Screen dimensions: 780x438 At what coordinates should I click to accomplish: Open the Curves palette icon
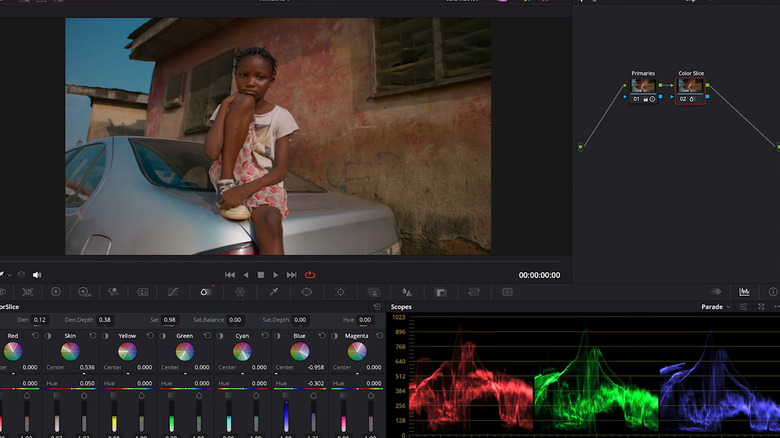coord(172,292)
